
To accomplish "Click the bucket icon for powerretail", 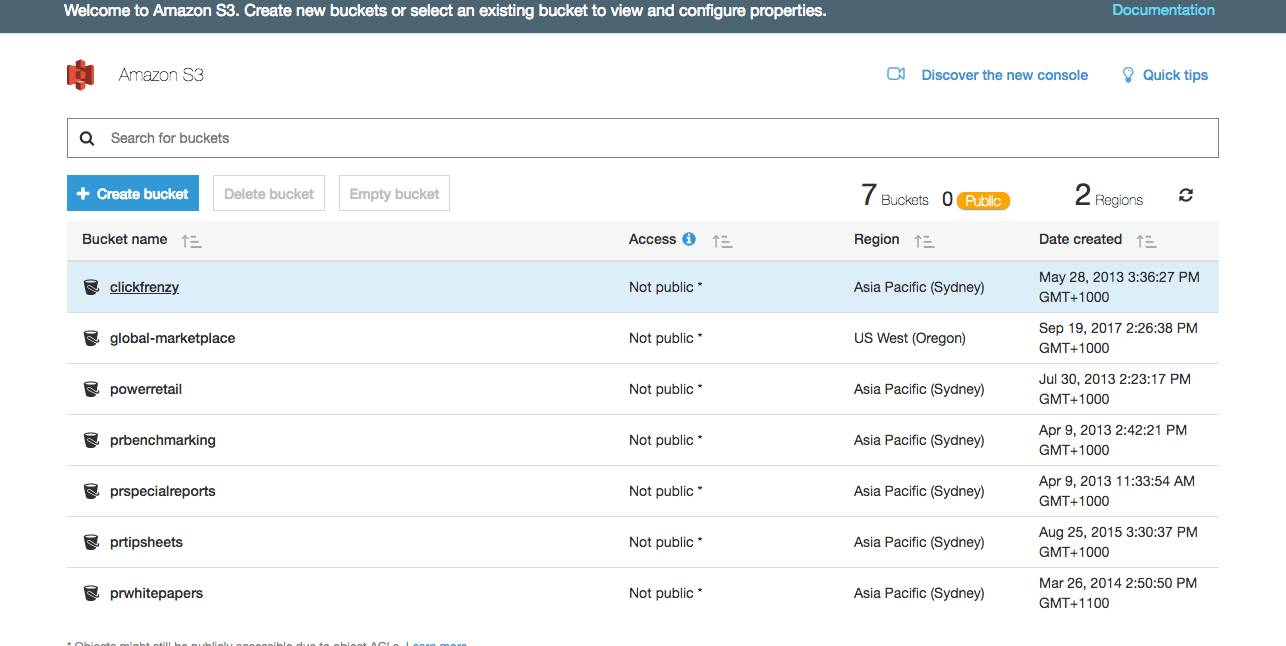I will (91, 389).
